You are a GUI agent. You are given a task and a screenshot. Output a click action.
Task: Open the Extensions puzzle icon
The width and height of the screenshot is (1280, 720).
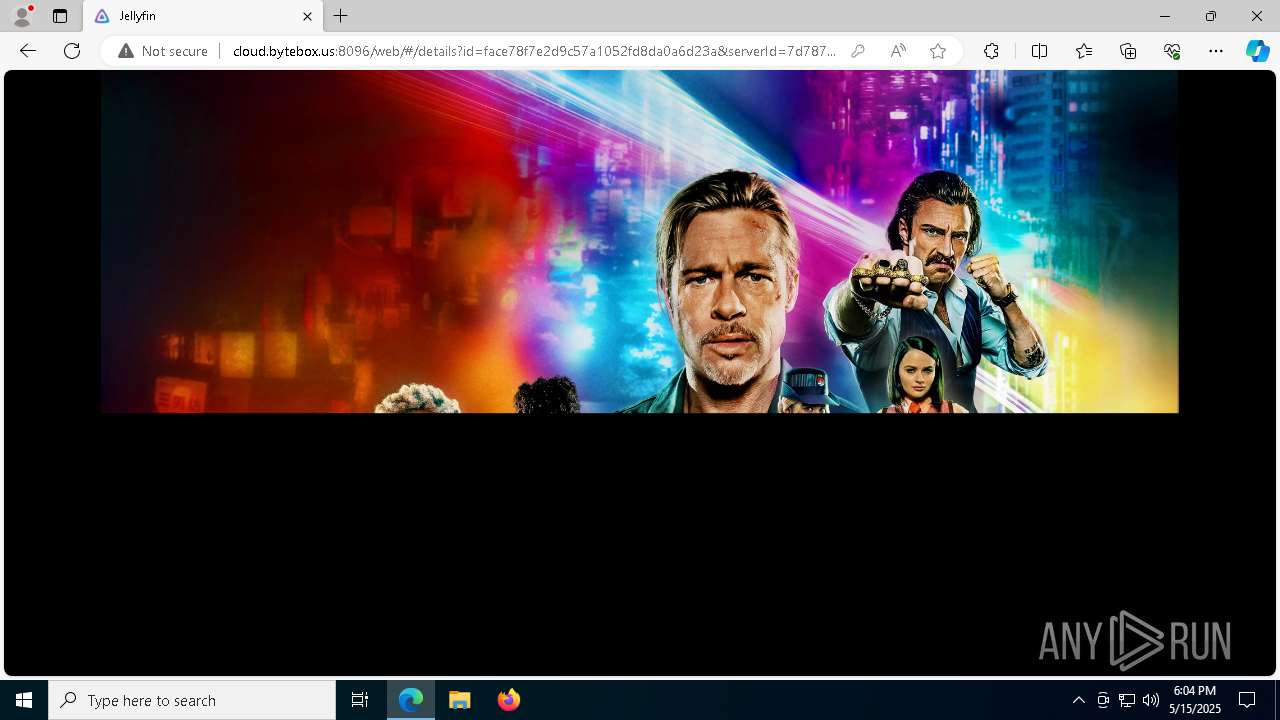(x=991, y=51)
